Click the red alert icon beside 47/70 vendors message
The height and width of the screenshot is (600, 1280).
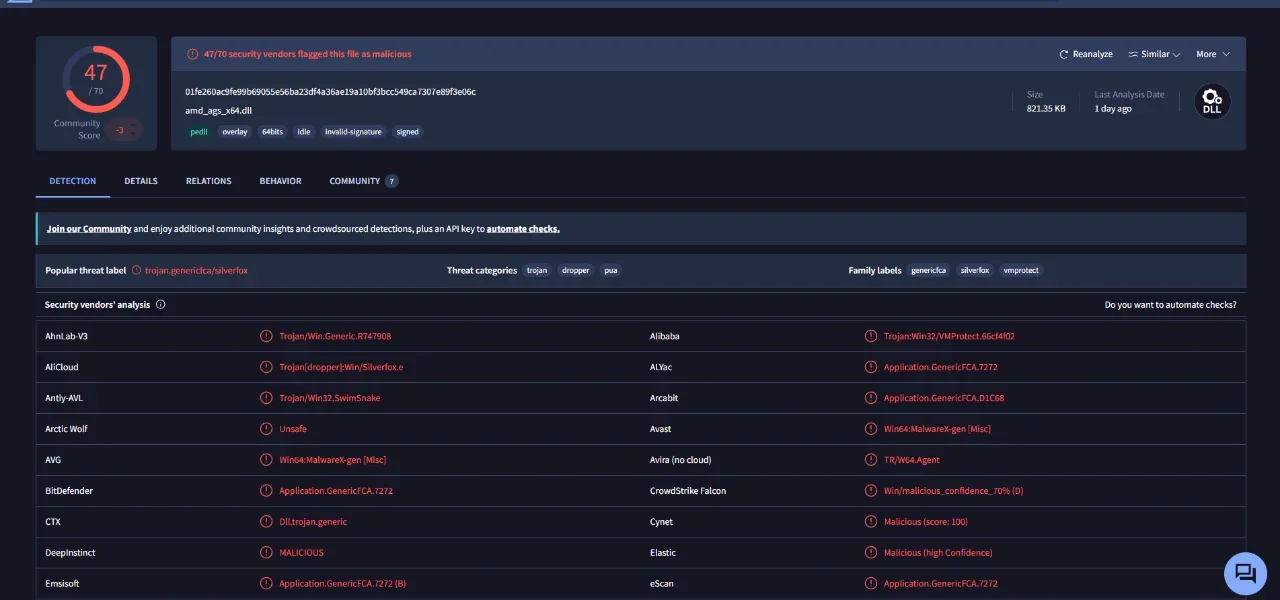pyautogui.click(x=192, y=54)
